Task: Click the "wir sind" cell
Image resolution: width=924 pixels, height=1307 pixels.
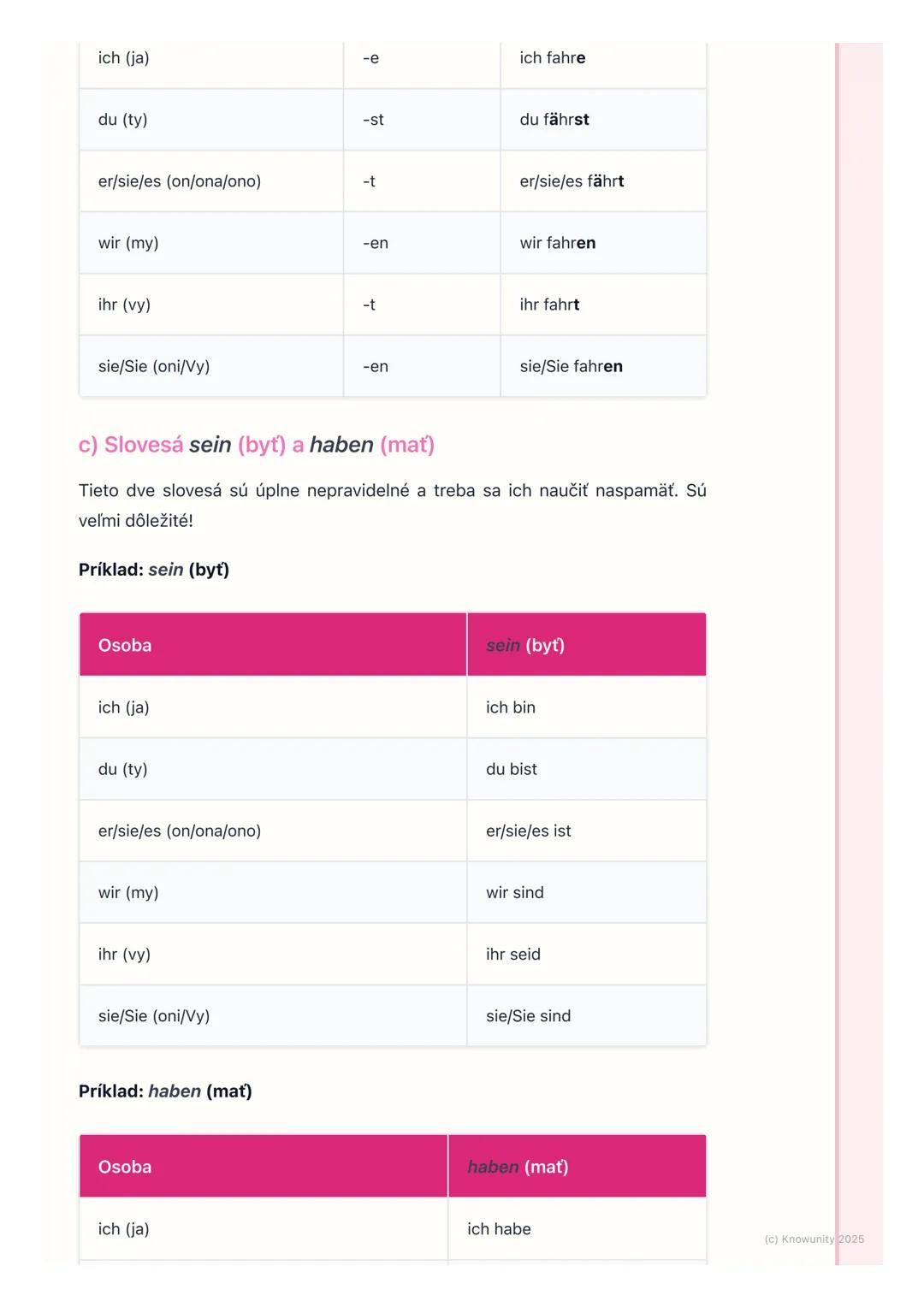Action: click(515, 892)
